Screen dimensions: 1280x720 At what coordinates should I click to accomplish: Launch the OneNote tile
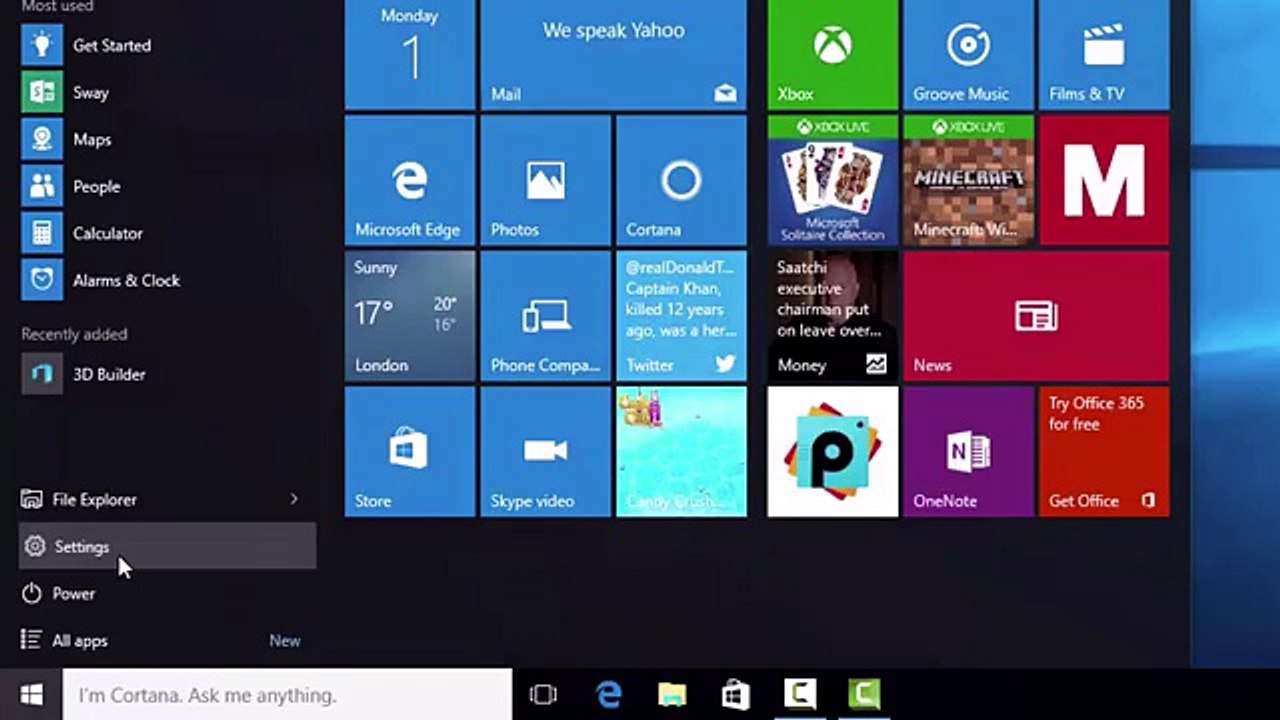[968, 452]
